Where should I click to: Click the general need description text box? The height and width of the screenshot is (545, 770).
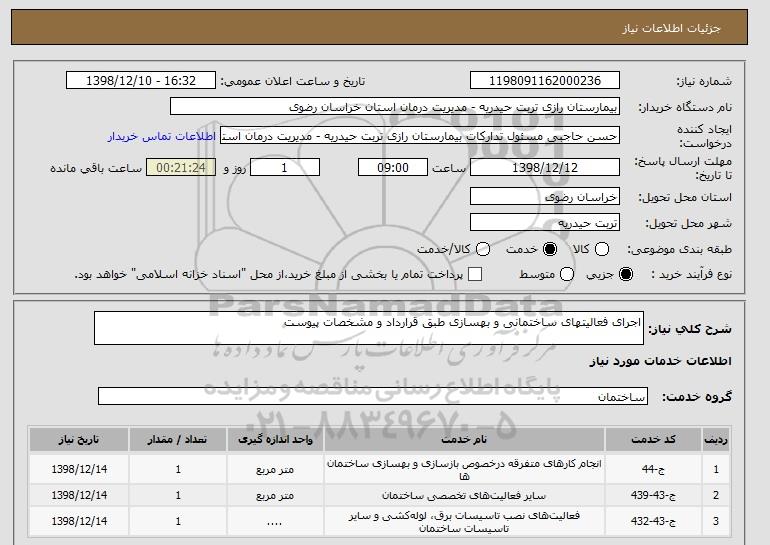pyautogui.click(x=369, y=328)
